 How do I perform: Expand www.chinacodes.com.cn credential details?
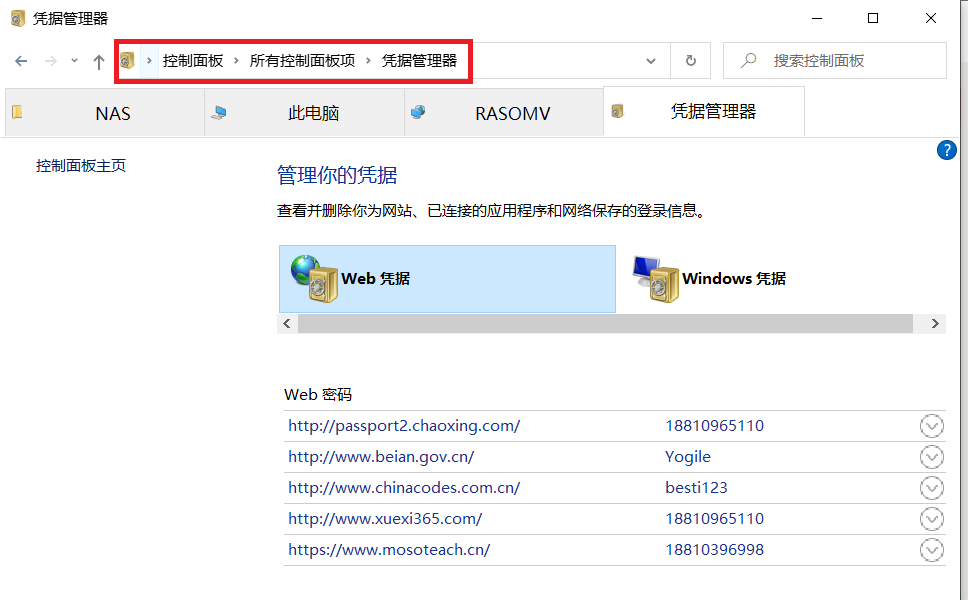coord(932,488)
